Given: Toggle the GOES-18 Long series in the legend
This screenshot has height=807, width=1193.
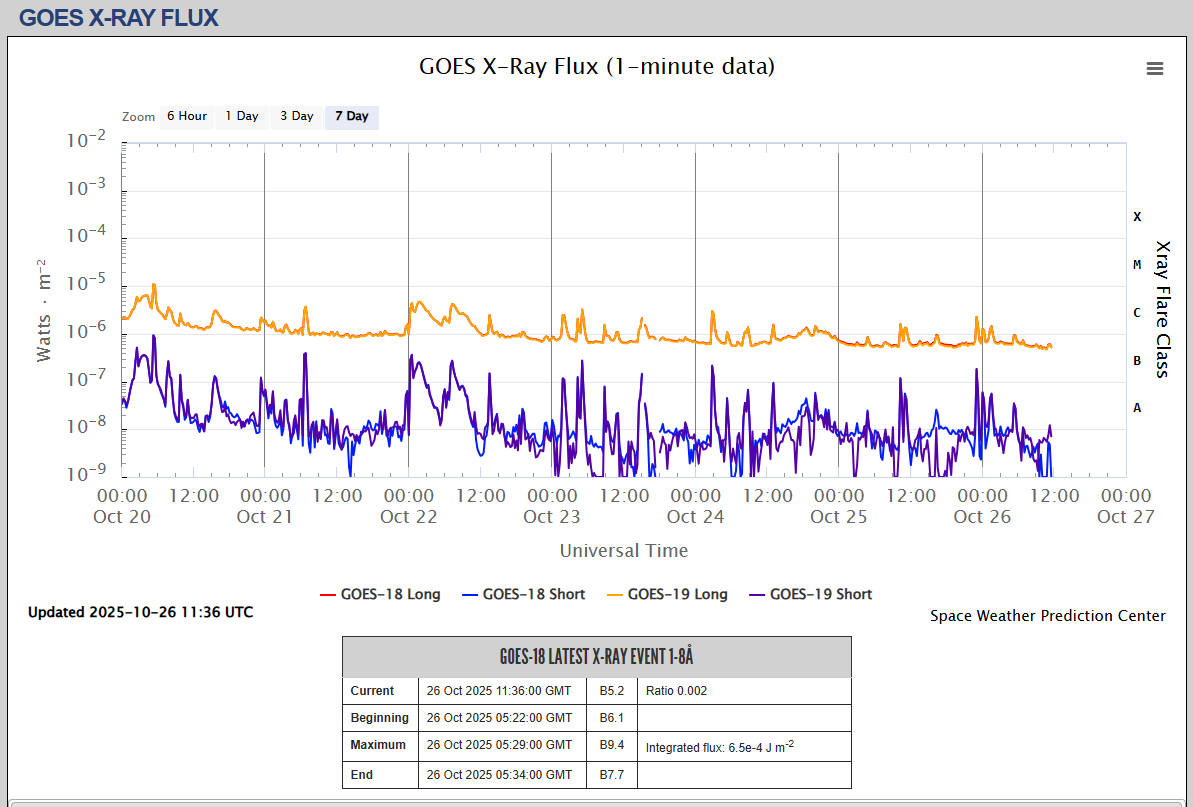Looking at the screenshot, I should point(390,594).
